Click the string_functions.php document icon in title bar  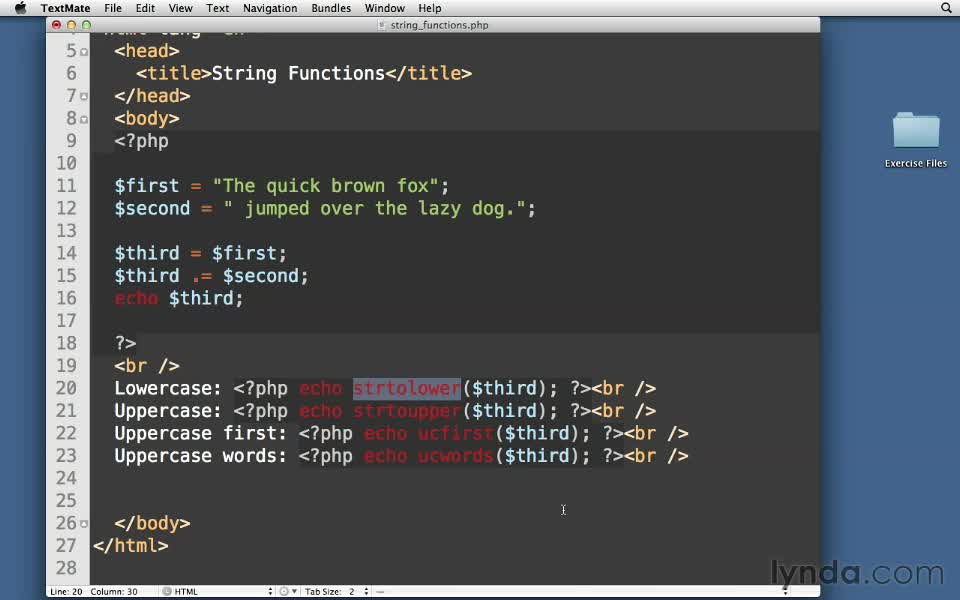pyautogui.click(x=383, y=25)
